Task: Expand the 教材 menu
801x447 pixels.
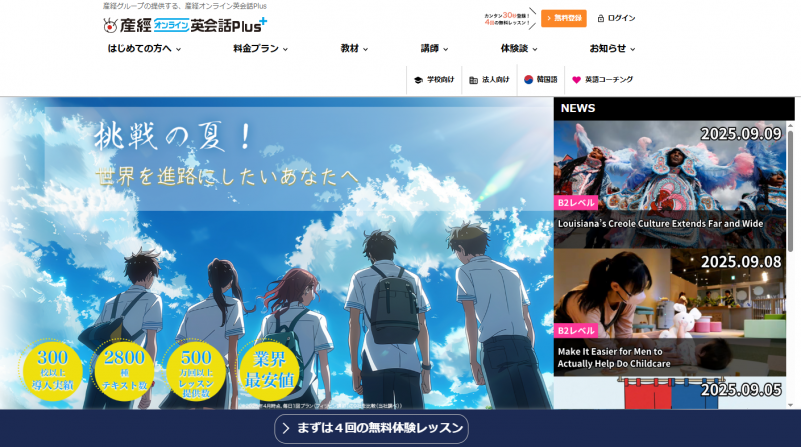Action: click(x=355, y=48)
